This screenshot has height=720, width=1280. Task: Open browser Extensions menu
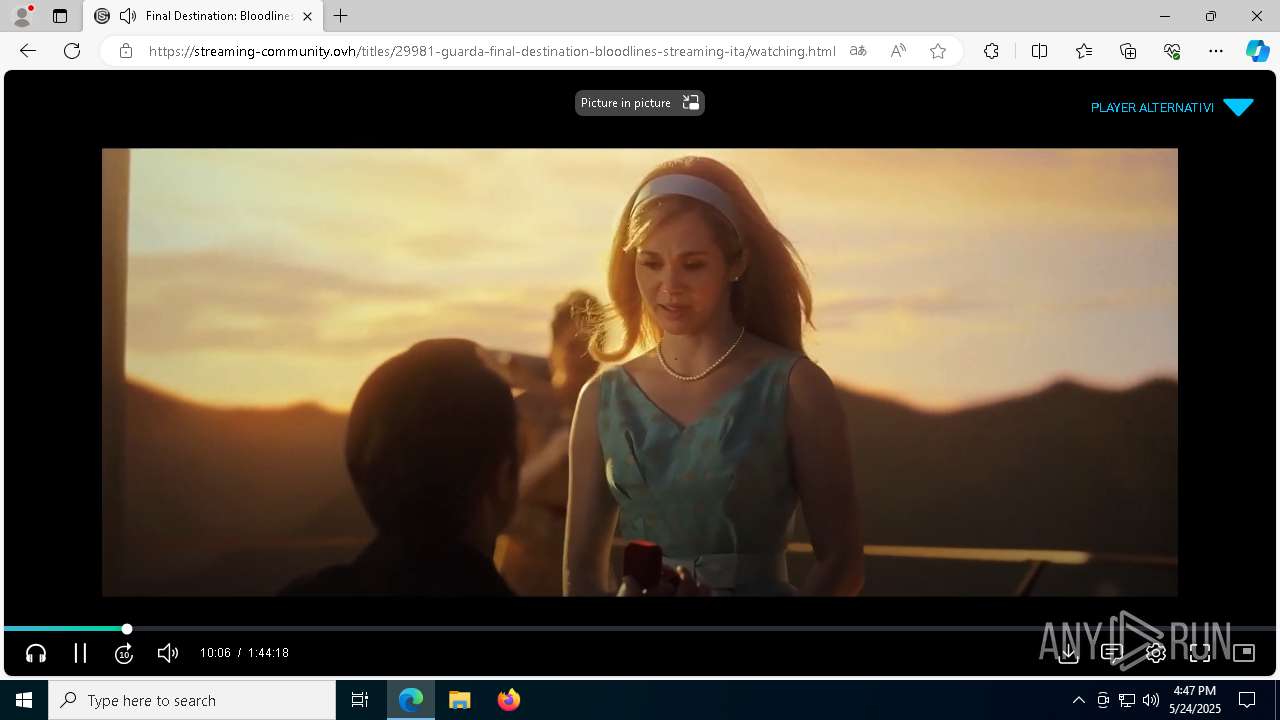pyautogui.click(x=991, y=51)
